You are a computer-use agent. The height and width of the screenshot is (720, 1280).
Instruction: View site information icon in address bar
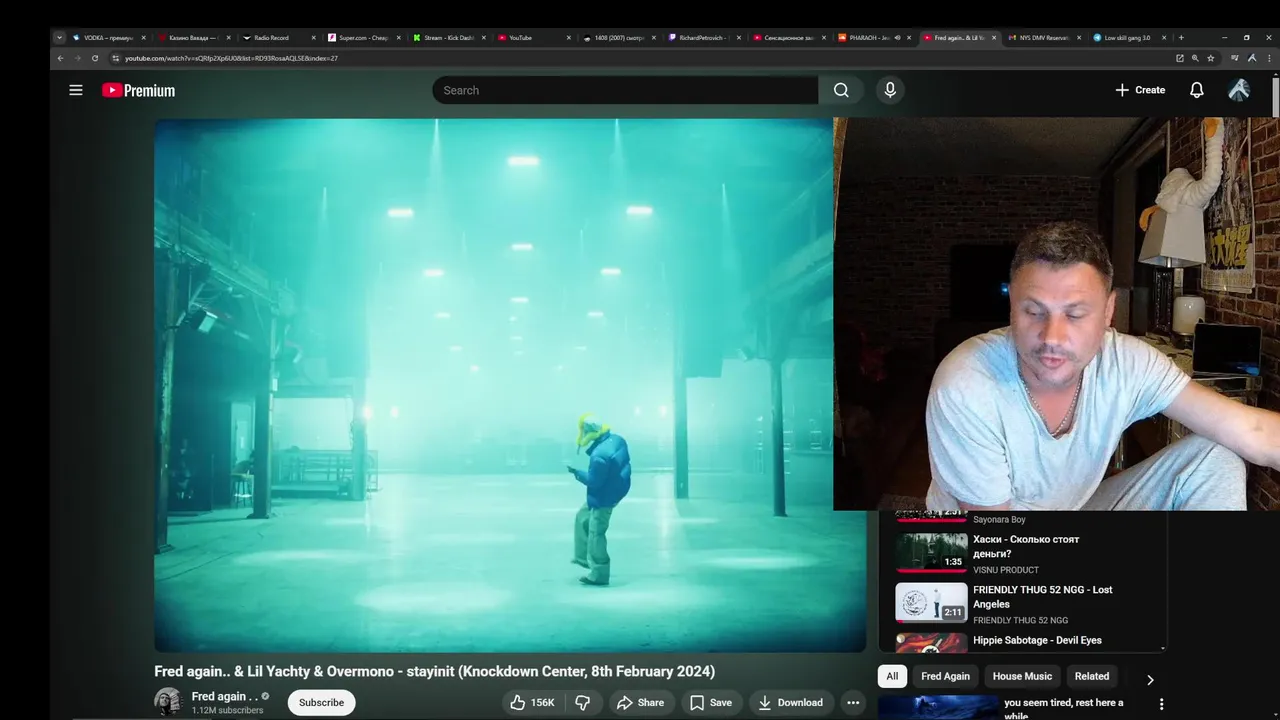pyautogui.click(x=115, y=58)
